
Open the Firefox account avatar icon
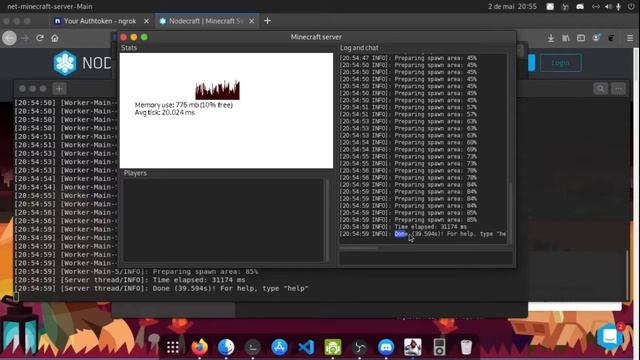pyautogui.click(x=596, y=38)
